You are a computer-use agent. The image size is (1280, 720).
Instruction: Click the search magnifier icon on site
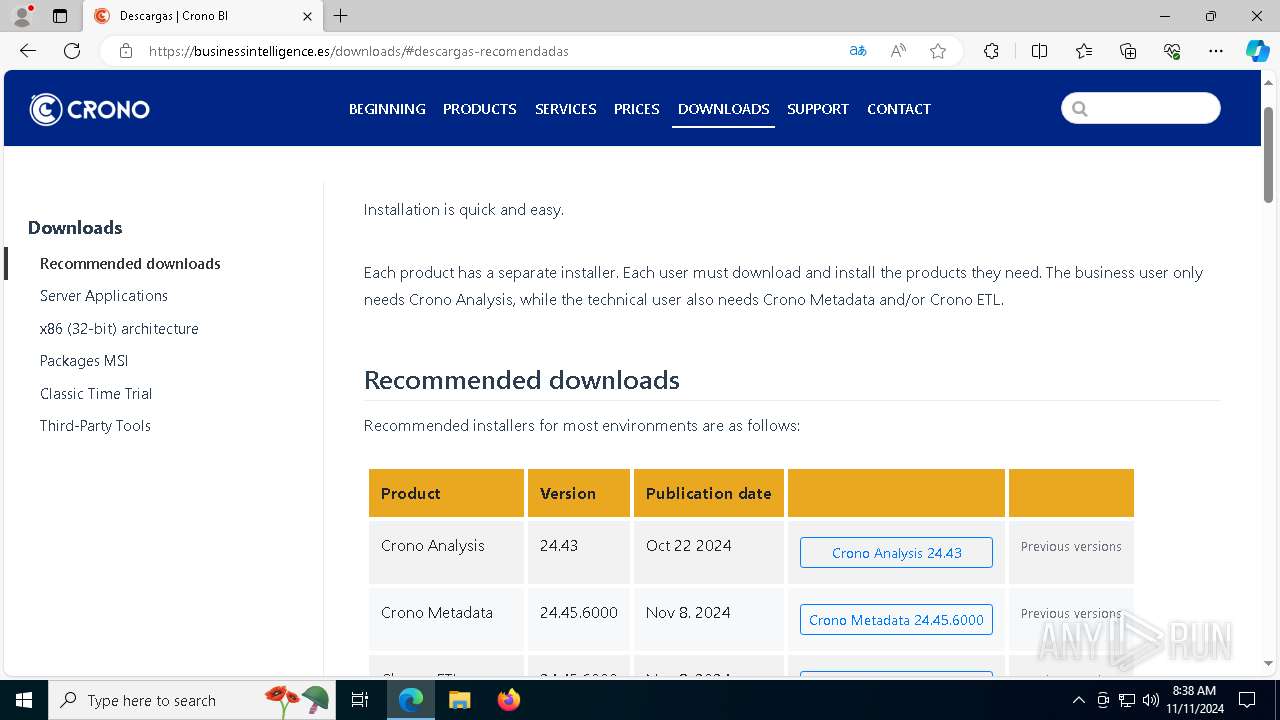pos(1079,109)
